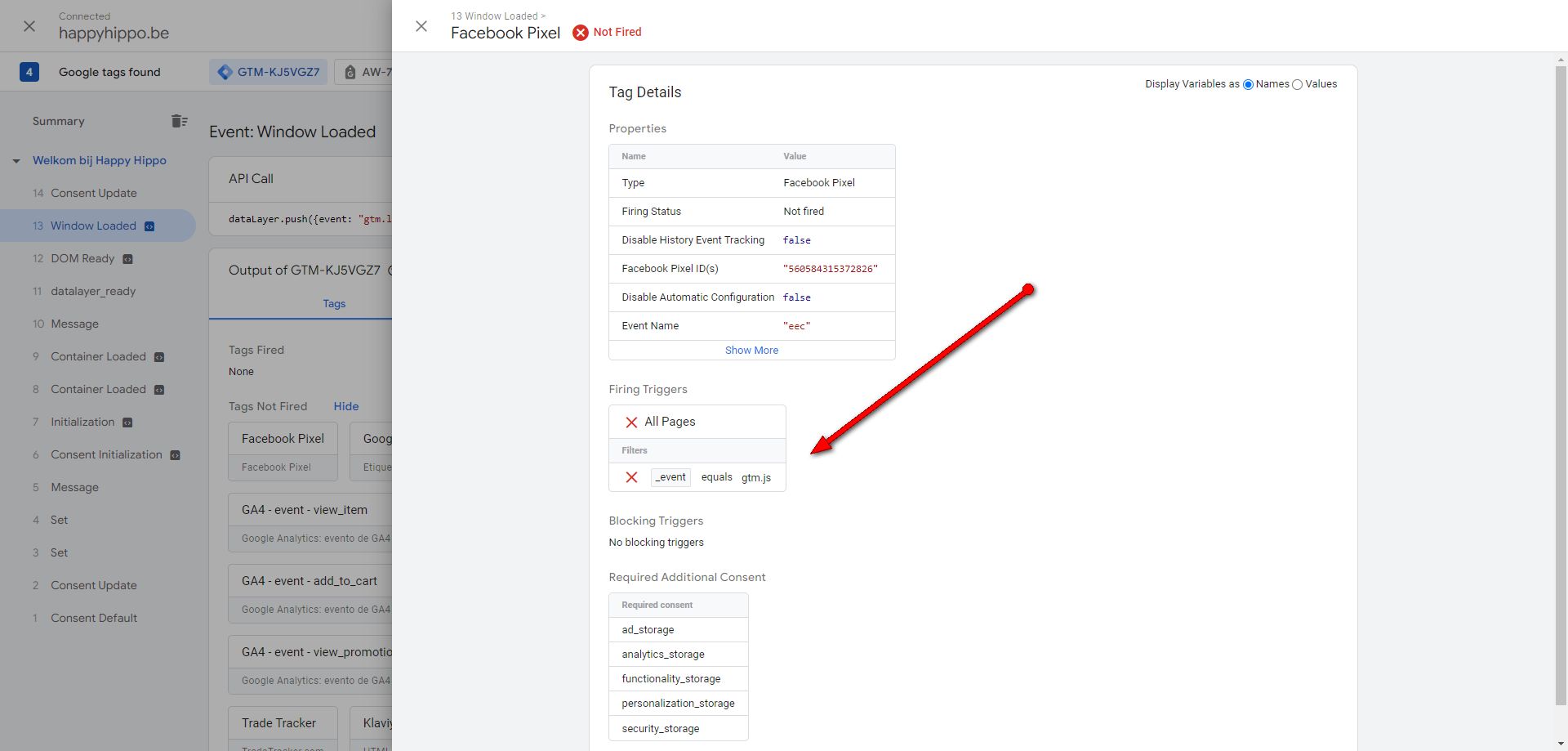
Task: Click the code icon beside Window Loaded
Action: point(149,226)
